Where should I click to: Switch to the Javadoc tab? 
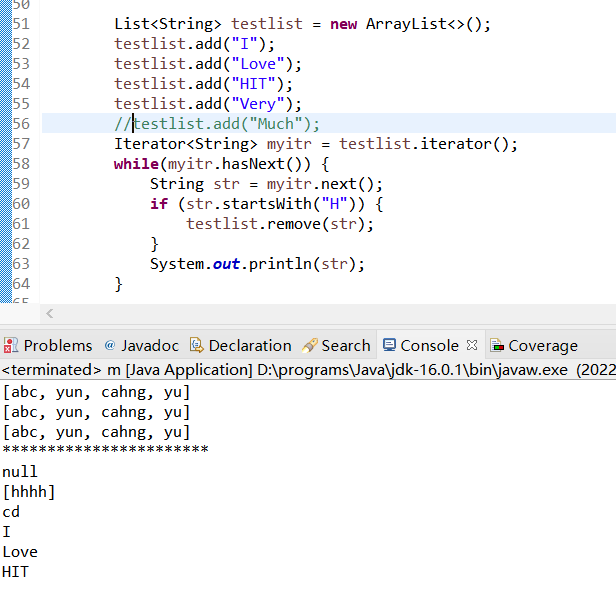[142, 346]
